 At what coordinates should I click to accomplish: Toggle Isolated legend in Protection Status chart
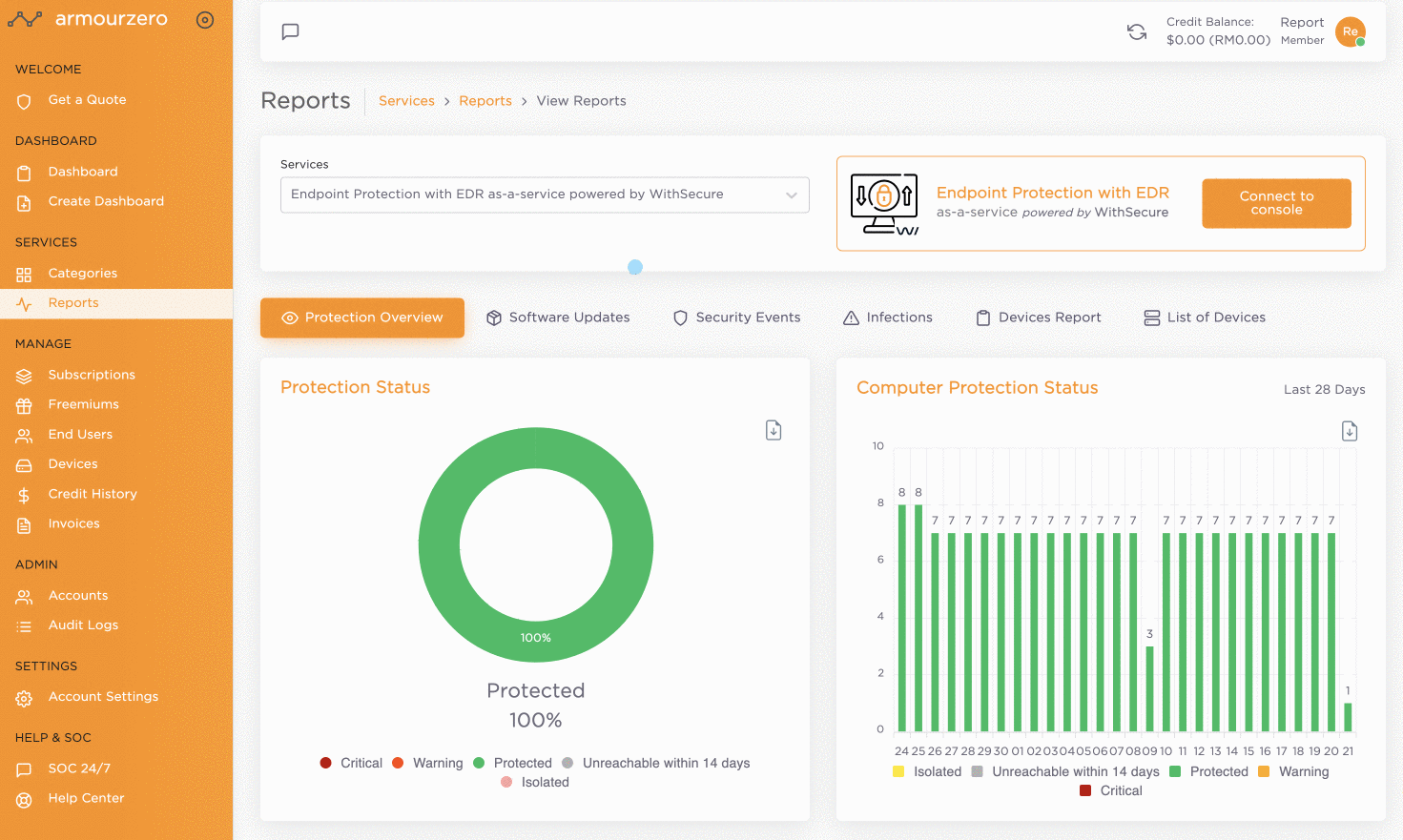click(x=535, y=782)
